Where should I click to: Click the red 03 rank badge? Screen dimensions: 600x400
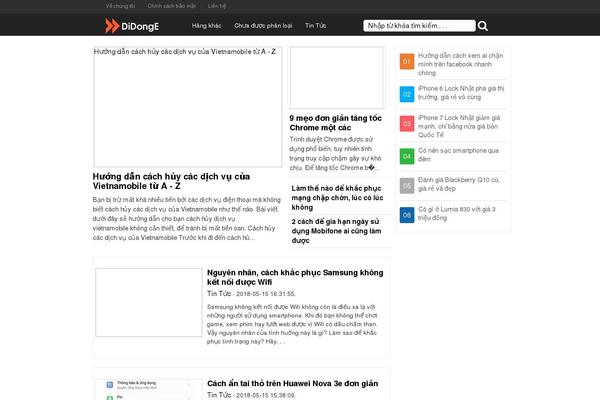[x=407, y=124]
